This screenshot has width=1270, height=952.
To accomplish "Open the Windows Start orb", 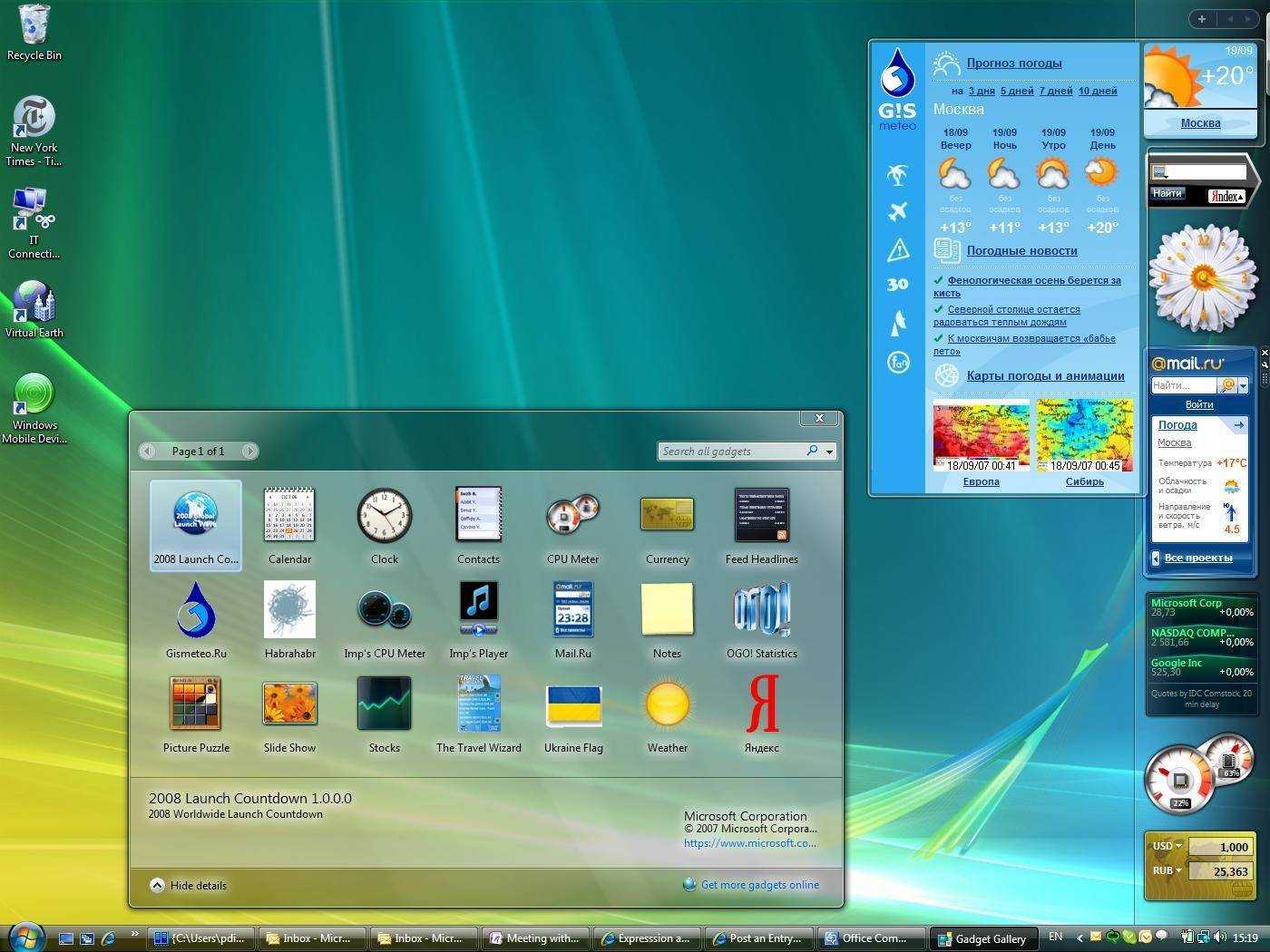I will pyautogui.click(x=25, y=937).
